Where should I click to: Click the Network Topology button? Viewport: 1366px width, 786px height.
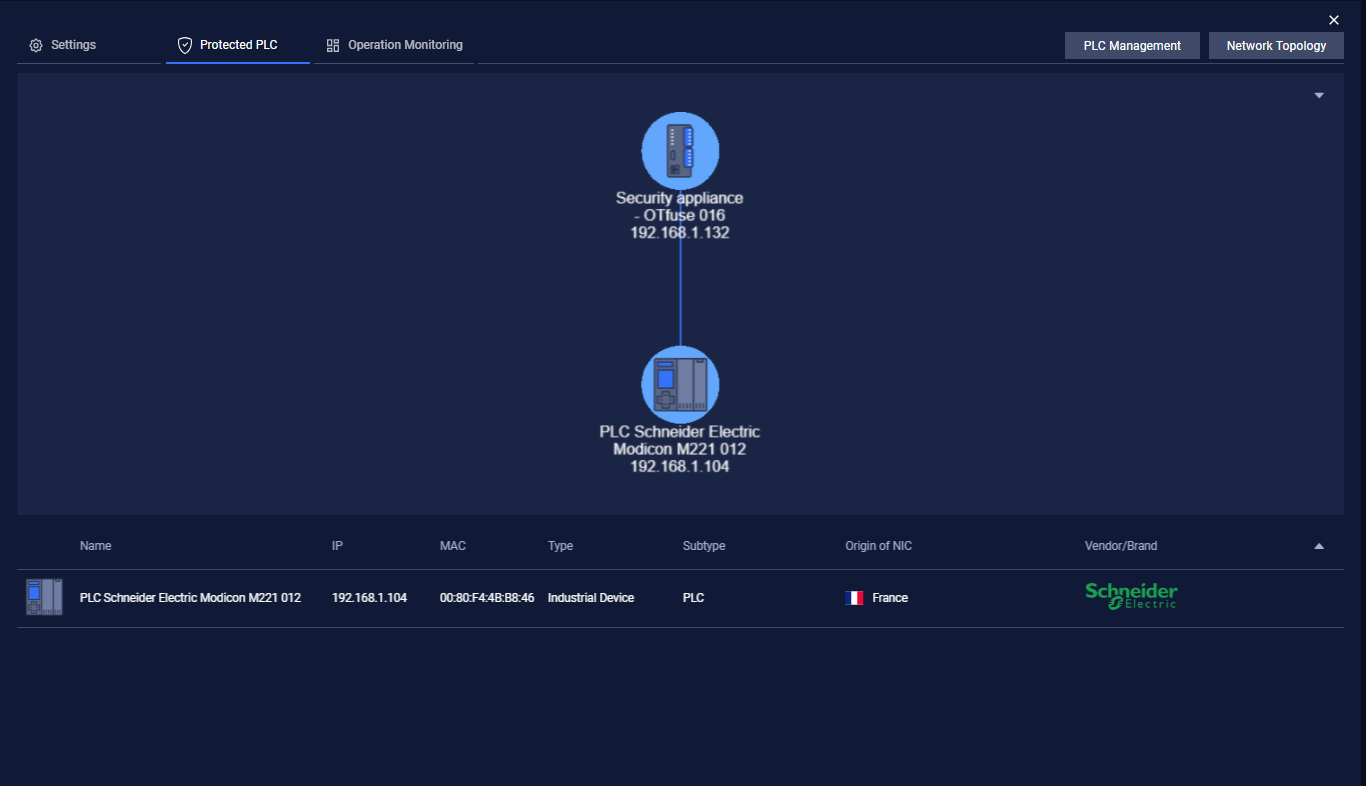pyautogui.click(x=1276, y=46)
